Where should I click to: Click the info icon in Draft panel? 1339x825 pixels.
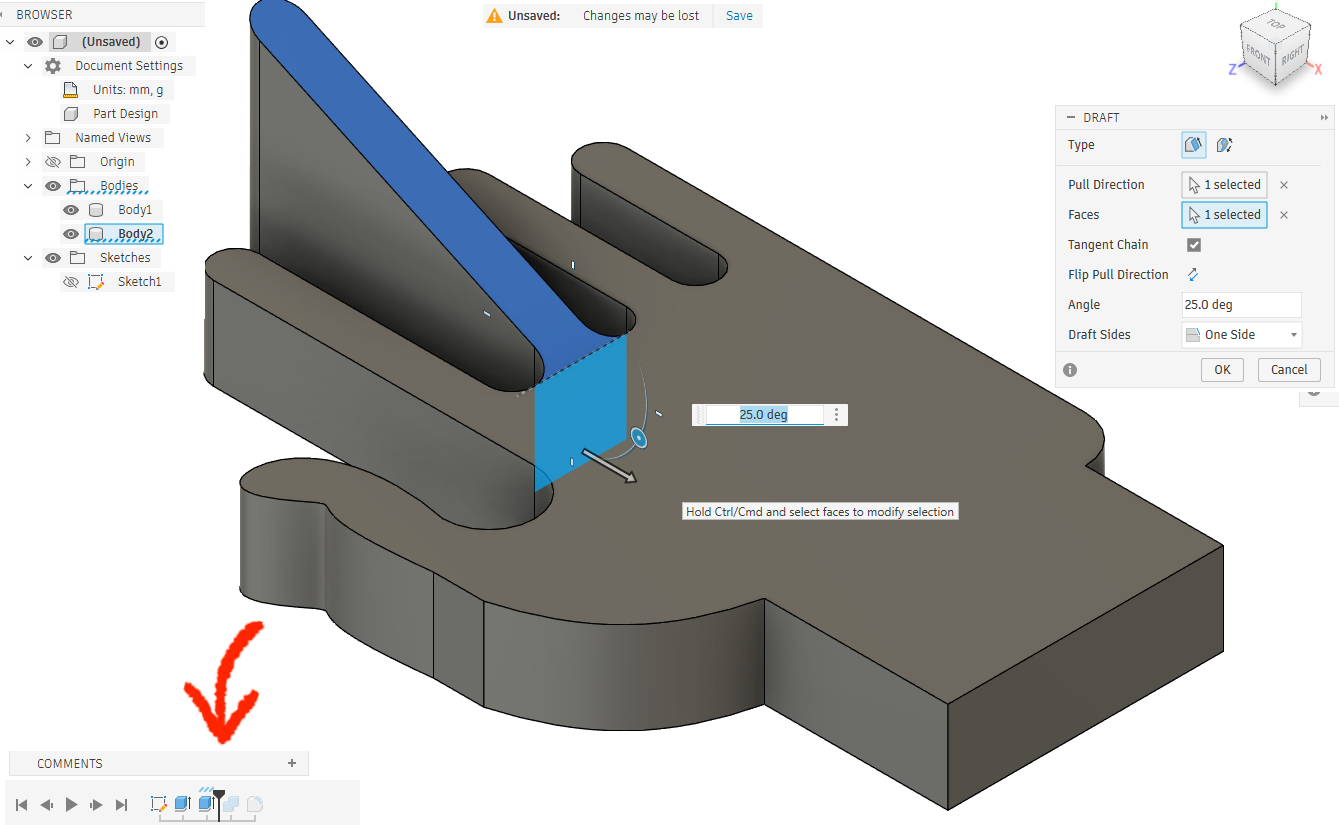pos(1070,370)
